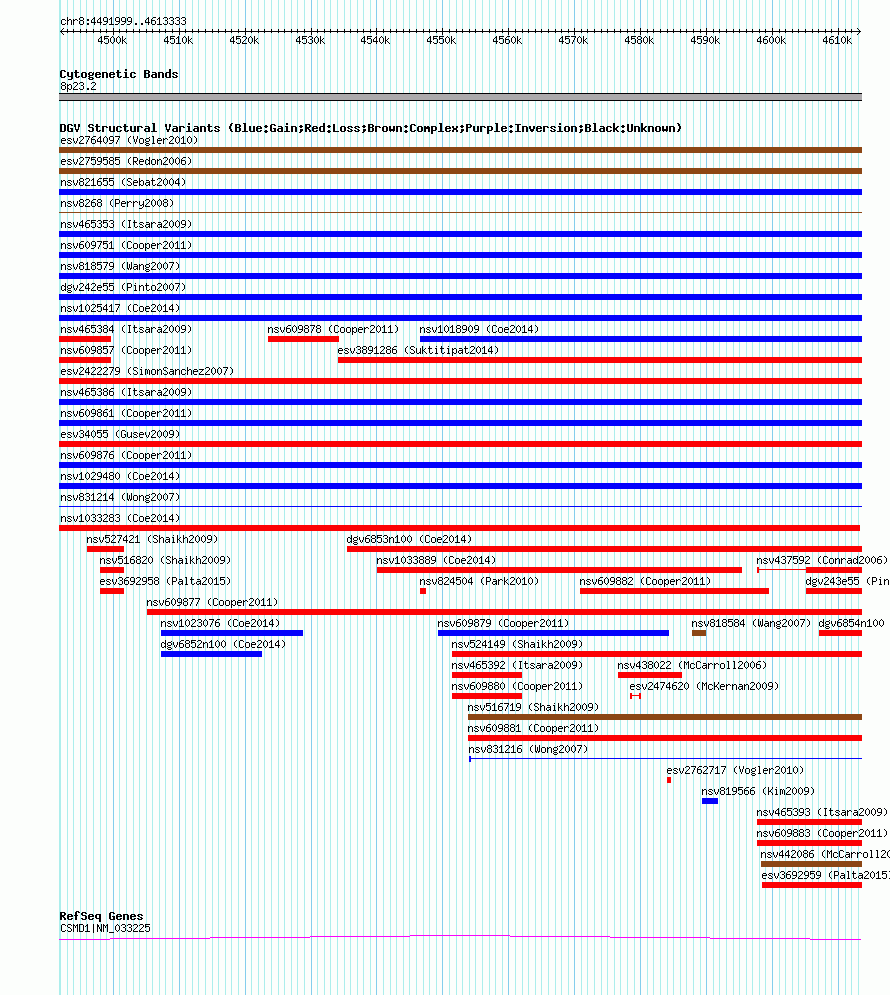Click CSMD1|NM_033225 gene label

pyautogui.click(x=105, y=928)
